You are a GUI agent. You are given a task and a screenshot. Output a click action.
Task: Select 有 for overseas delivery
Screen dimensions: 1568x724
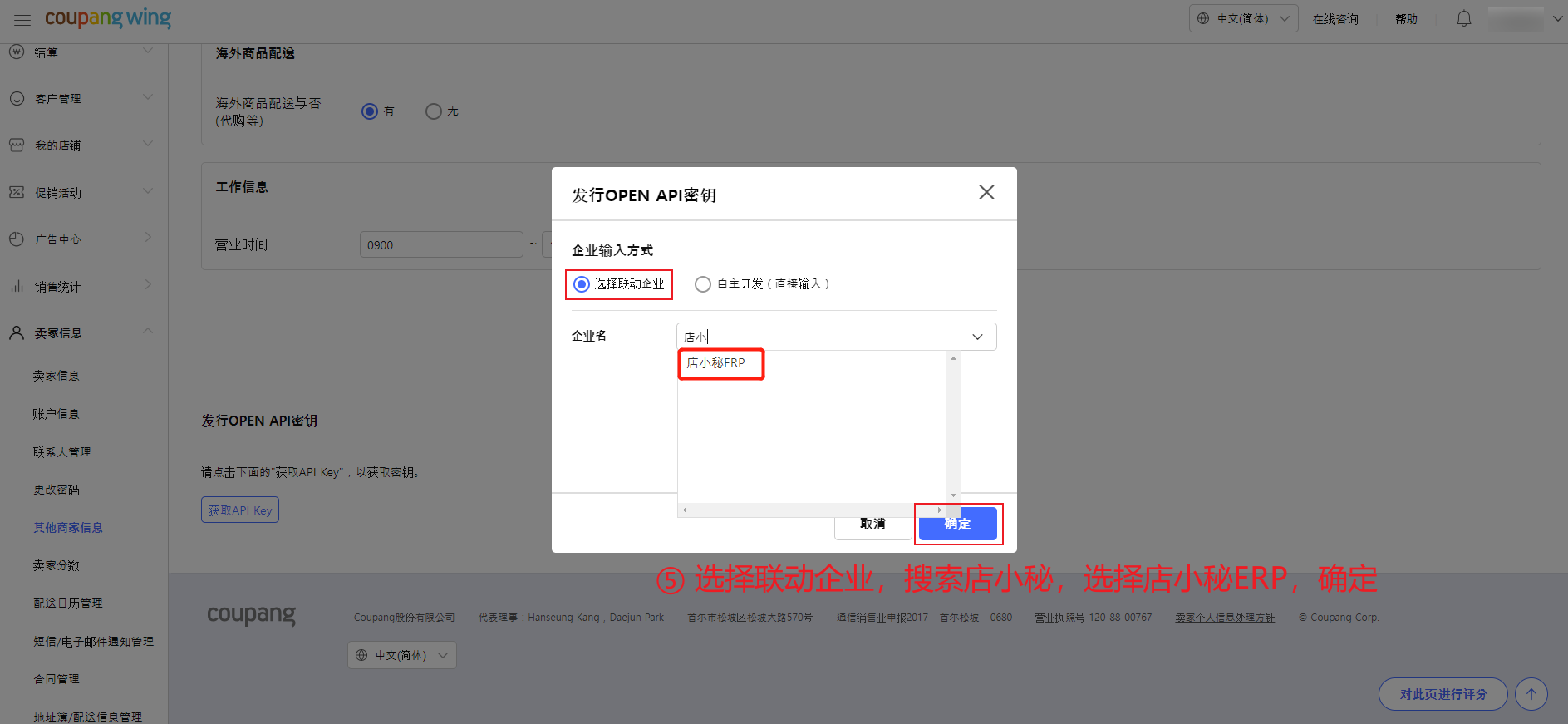[370, 111]
